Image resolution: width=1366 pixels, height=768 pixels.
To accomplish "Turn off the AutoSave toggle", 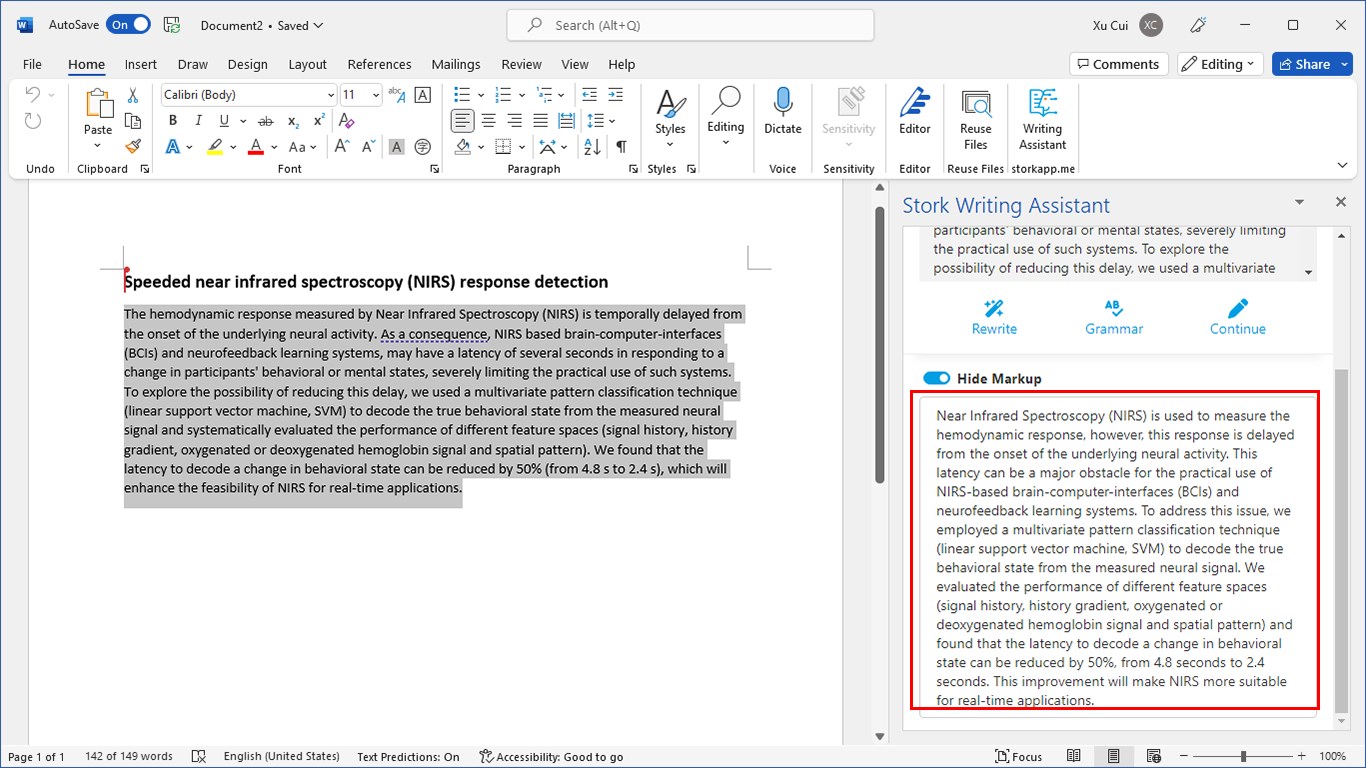I will pos(129,25).
